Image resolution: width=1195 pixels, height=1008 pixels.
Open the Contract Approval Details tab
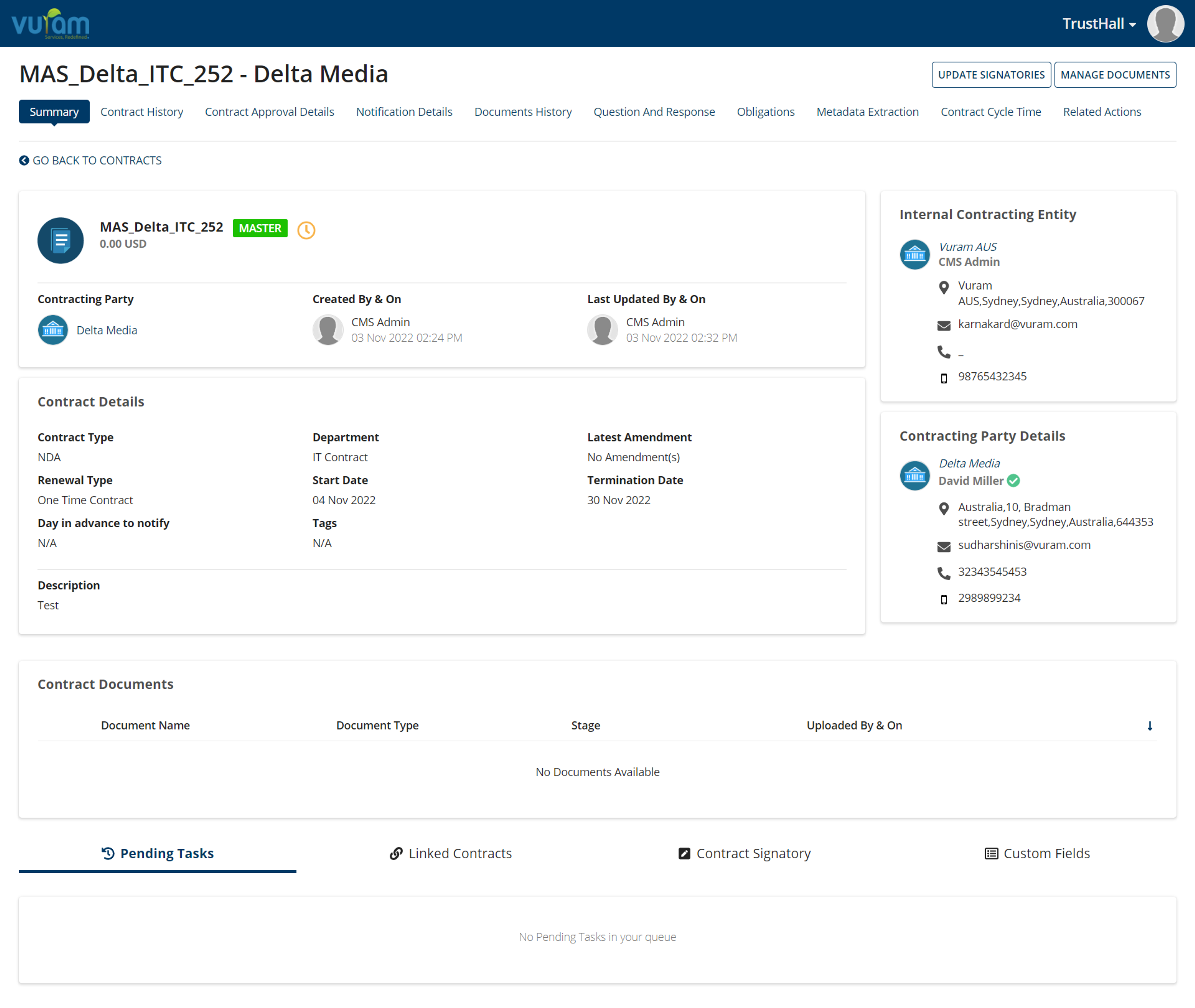(270, 111)
